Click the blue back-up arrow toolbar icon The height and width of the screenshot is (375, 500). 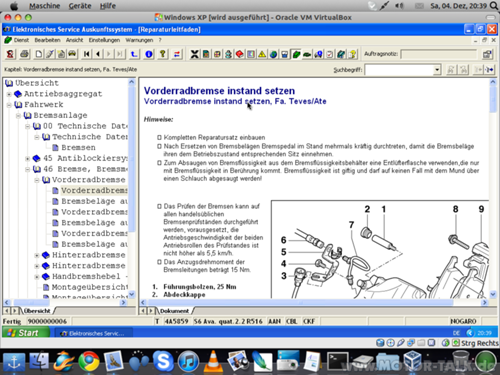tap(134, 54)
